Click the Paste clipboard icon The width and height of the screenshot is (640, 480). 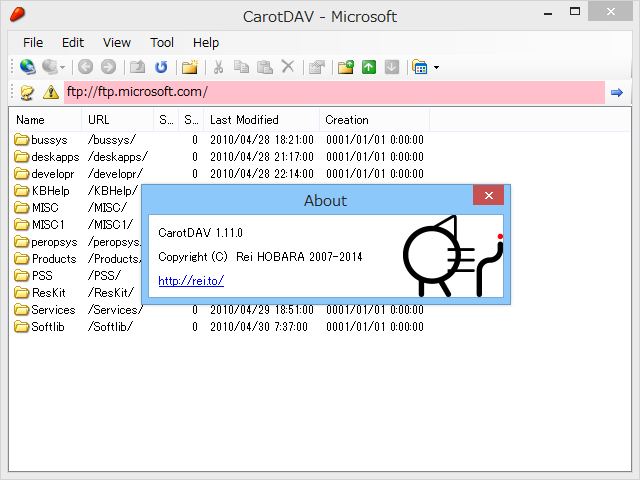tap(264, 67)
